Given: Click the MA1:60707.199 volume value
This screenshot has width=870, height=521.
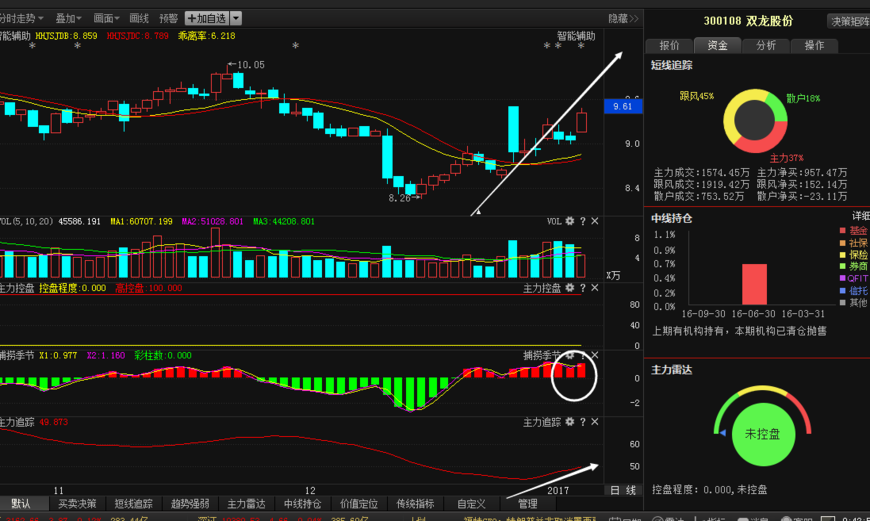Looking at the screenshot, I should 141,221.
